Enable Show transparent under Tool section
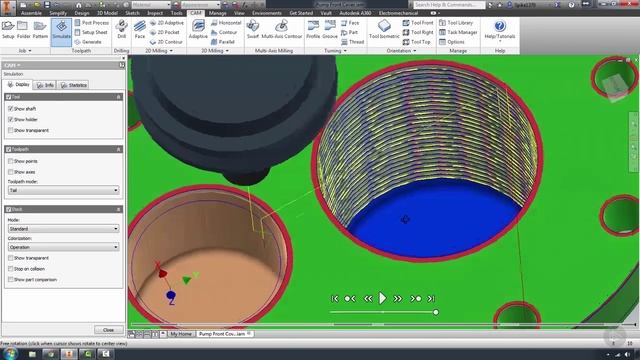640x360 pixels. coord(11,130)
